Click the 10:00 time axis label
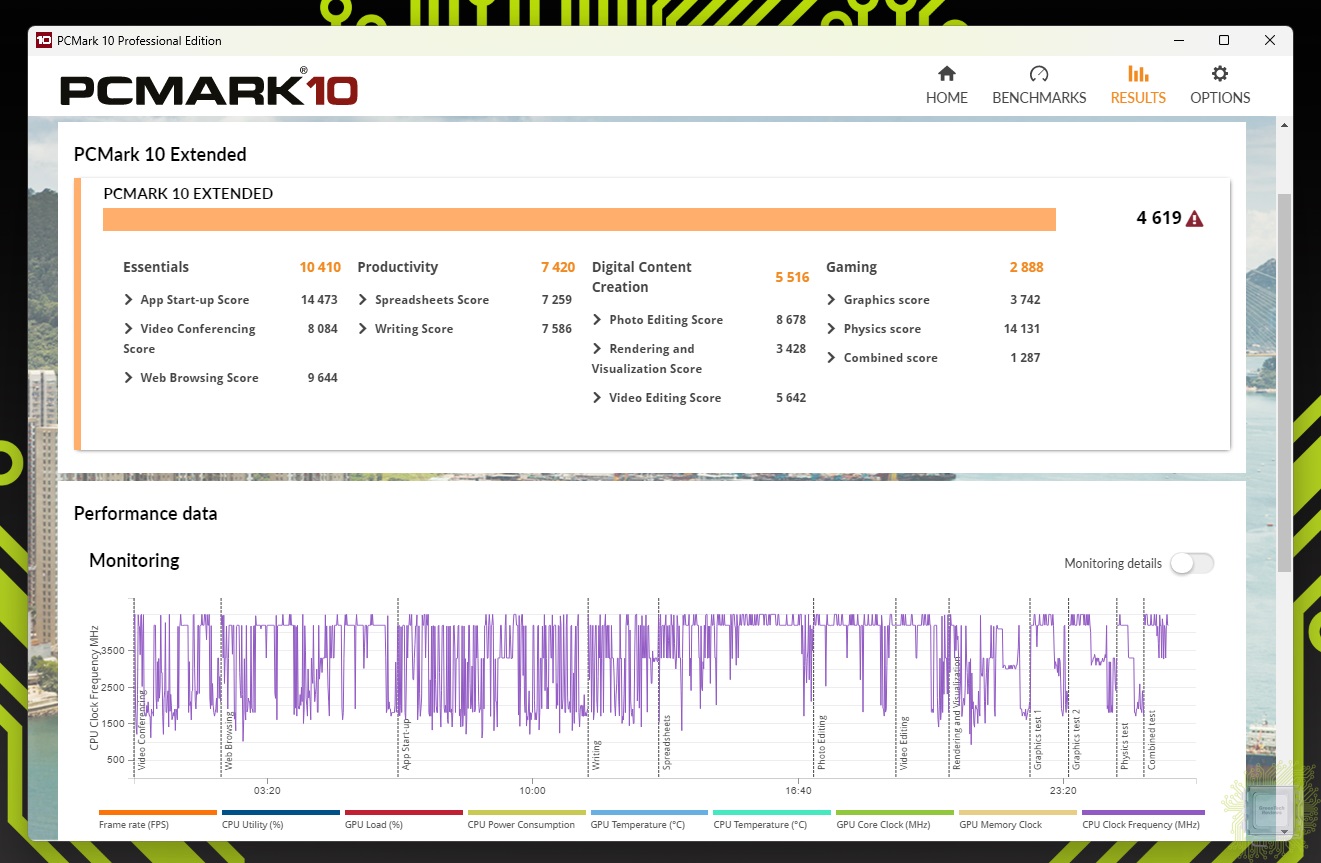This screenshot has width=1321, height=863. [x=532, y=791]
